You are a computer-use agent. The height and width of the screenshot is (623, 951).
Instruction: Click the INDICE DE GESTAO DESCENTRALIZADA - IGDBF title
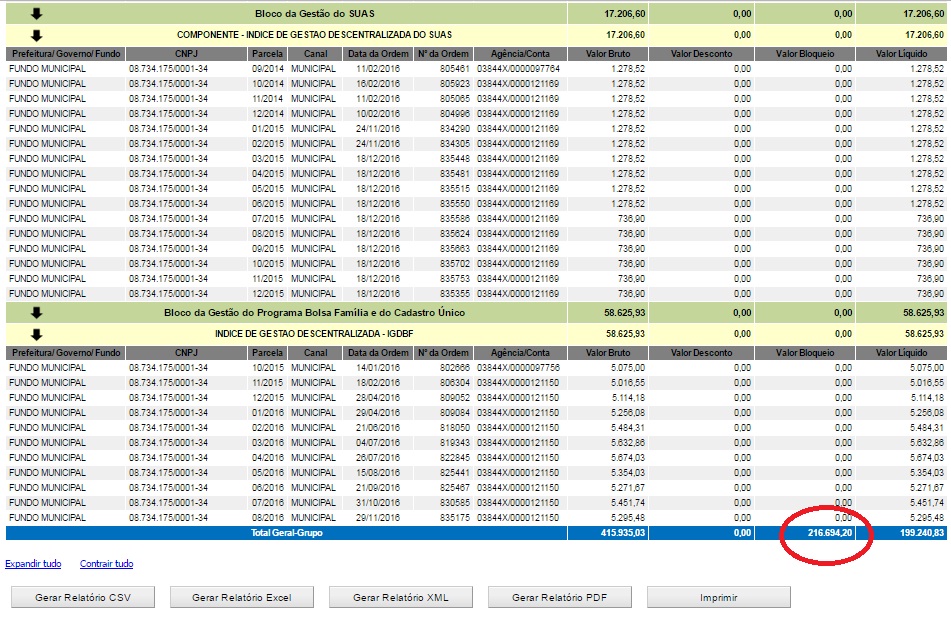point(314,334)
